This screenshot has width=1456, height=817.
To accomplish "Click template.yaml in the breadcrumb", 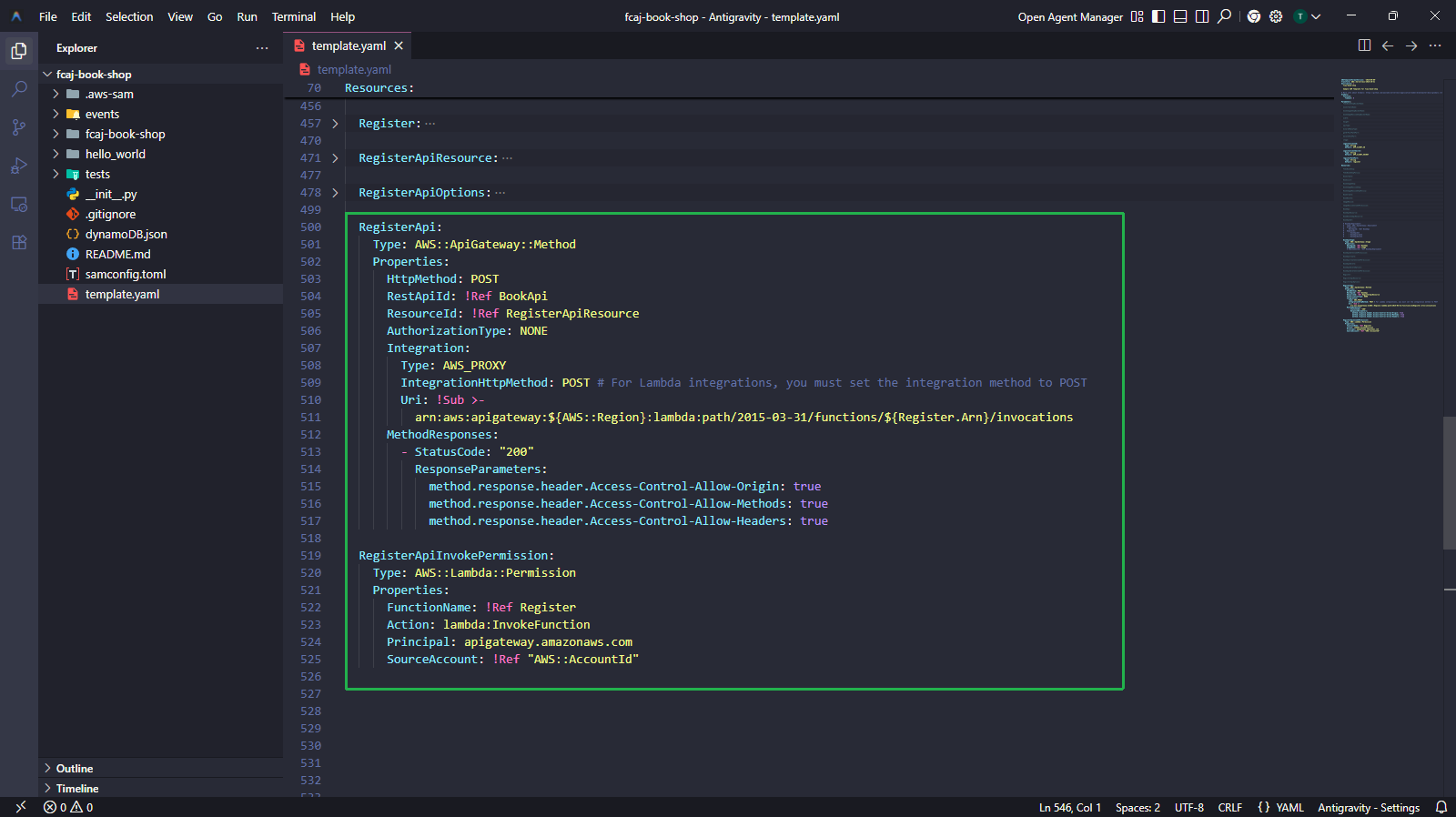I will (x=354, y=69).
